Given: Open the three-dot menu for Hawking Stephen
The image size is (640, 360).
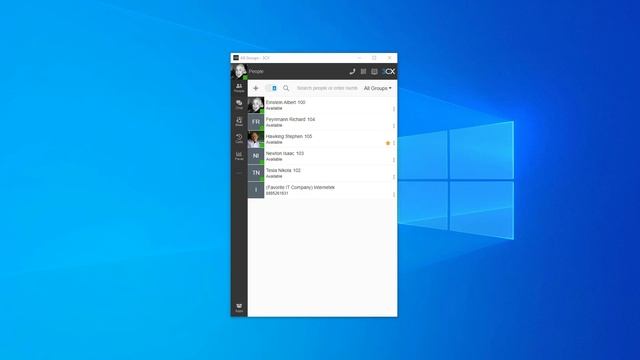Looking at the screenshot, I should click(394, 143).
